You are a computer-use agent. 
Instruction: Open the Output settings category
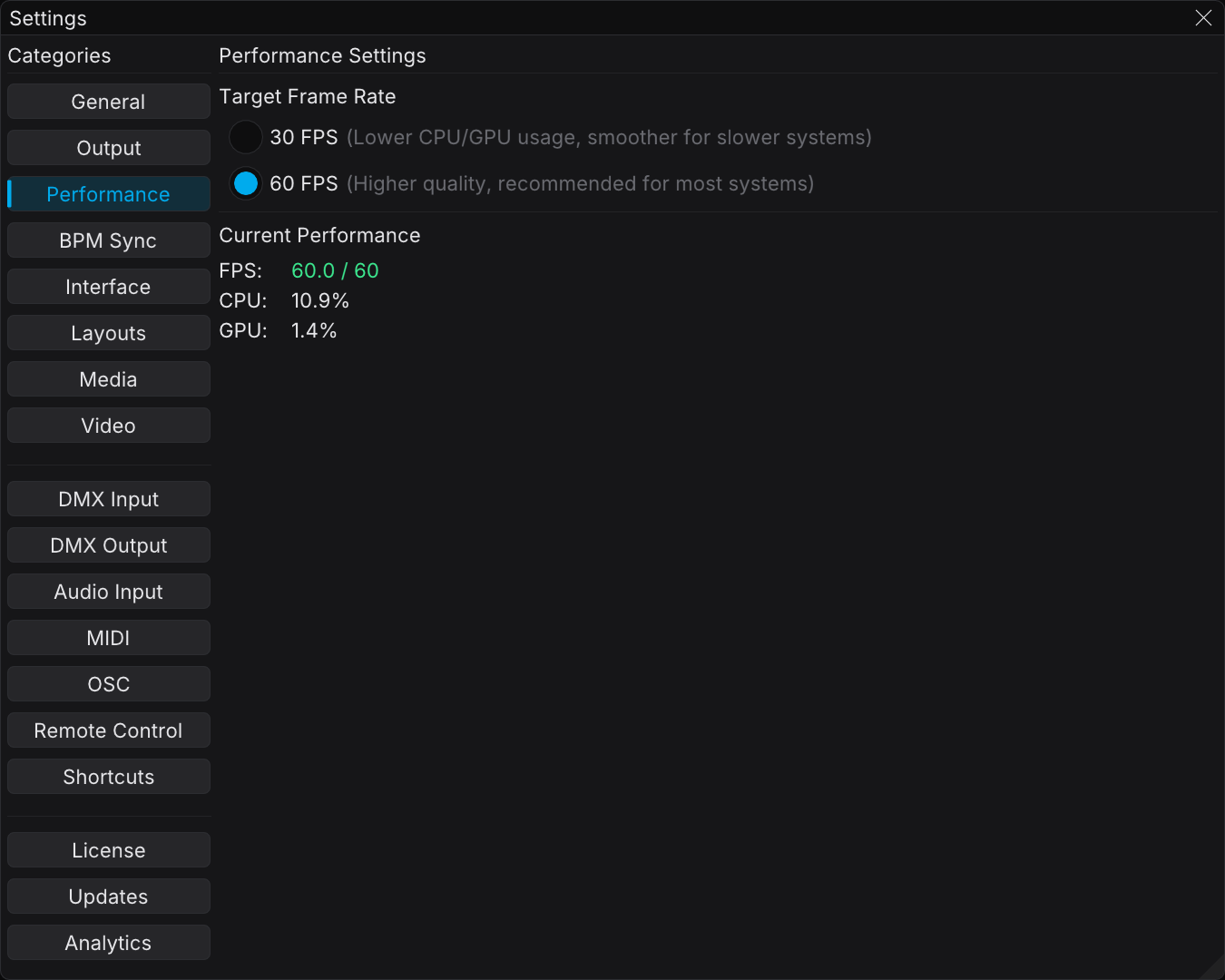[109, 148]
